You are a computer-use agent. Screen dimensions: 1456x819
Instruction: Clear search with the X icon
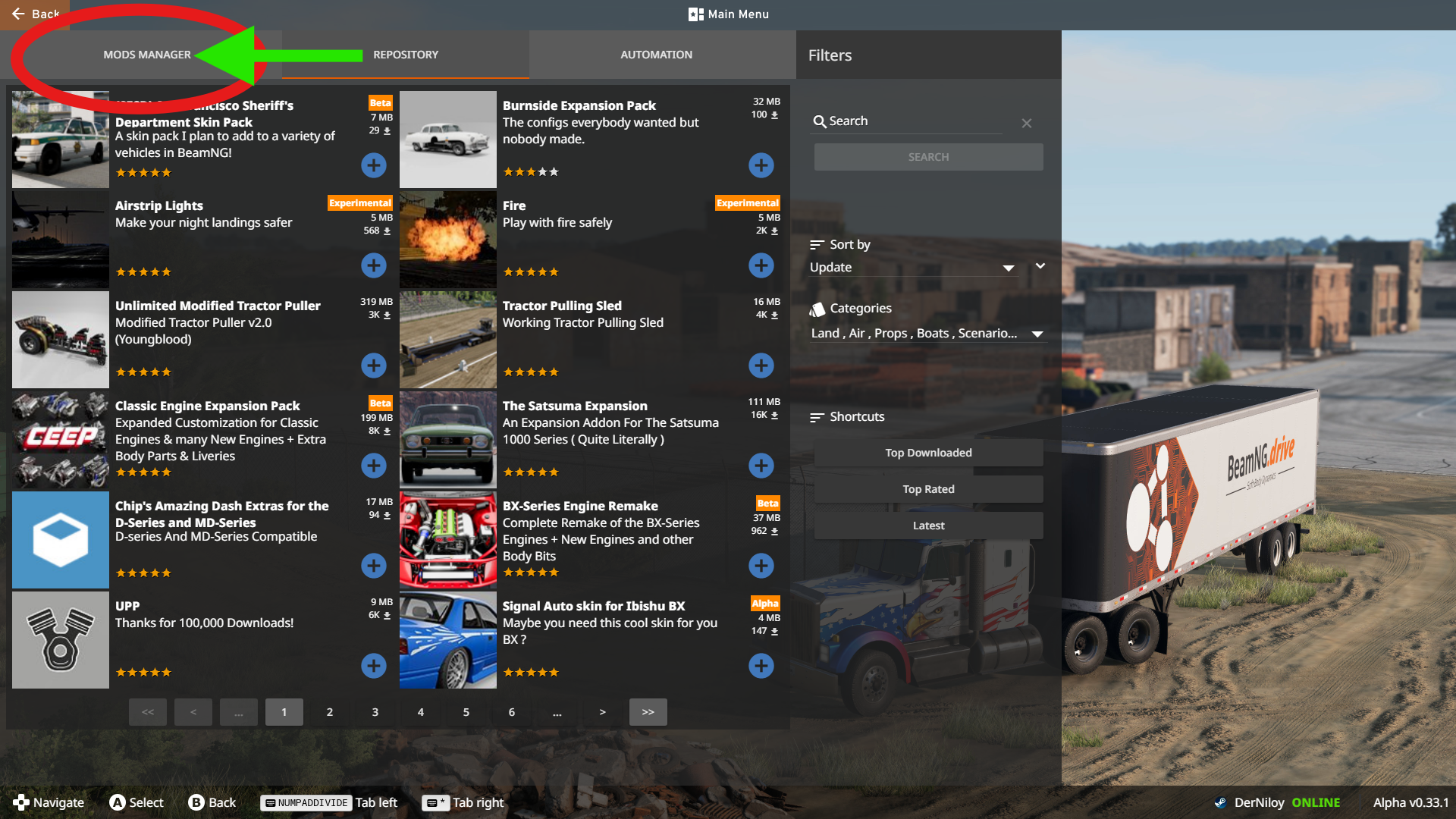[1026, 123]
